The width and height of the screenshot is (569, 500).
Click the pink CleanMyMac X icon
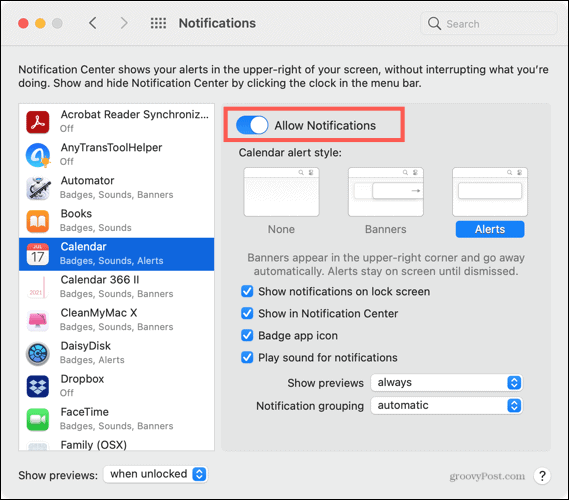point(37,320)
